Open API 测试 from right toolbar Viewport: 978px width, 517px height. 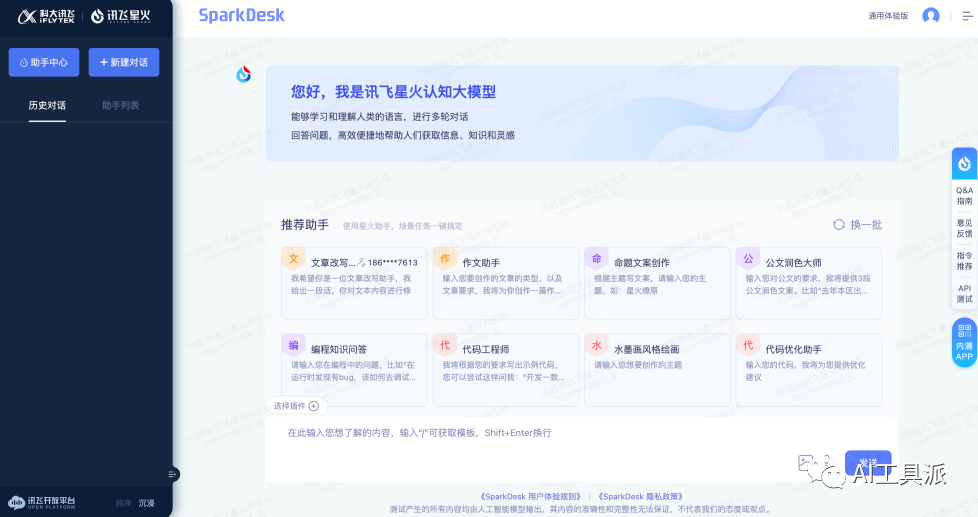point(964,293)
